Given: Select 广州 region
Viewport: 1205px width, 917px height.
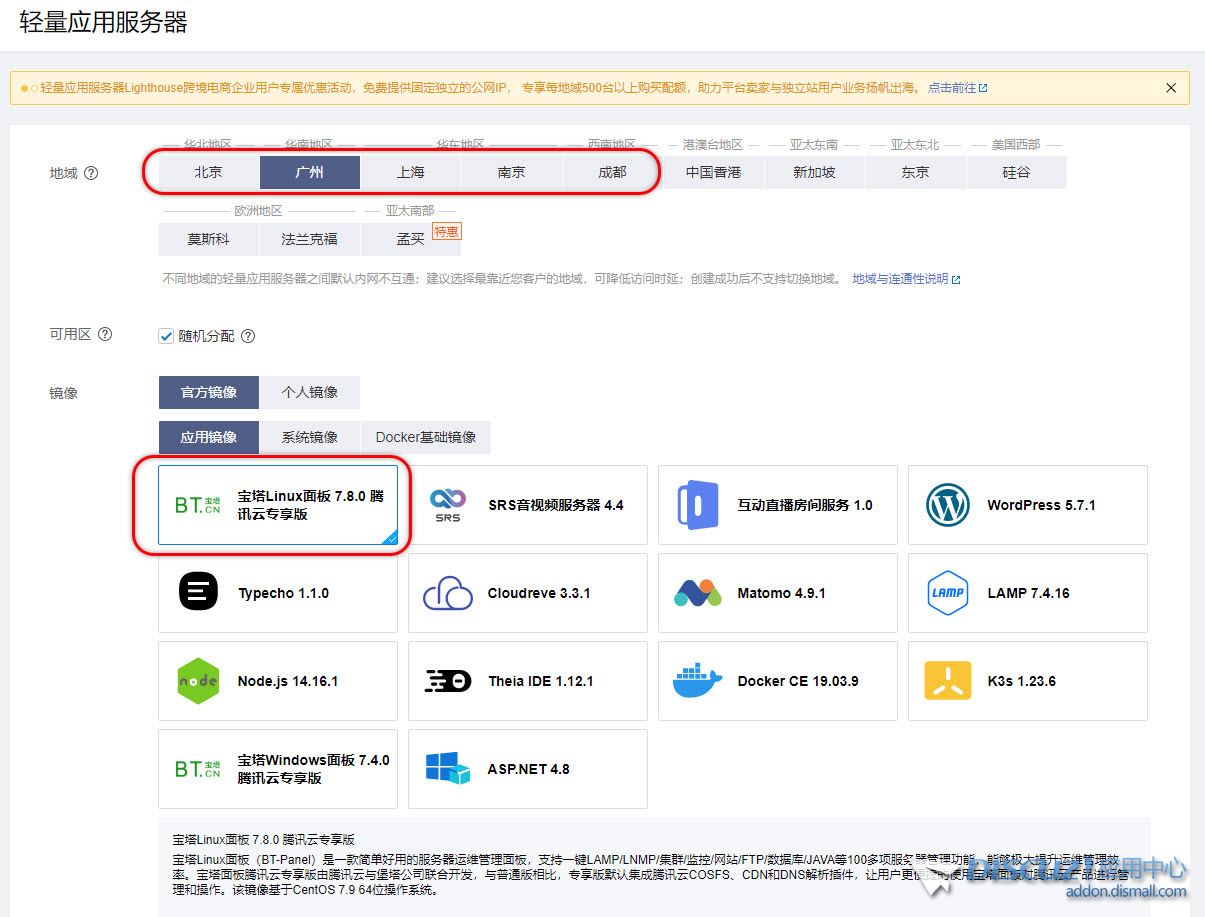Looking at the screenshot, I should point(310,172).
